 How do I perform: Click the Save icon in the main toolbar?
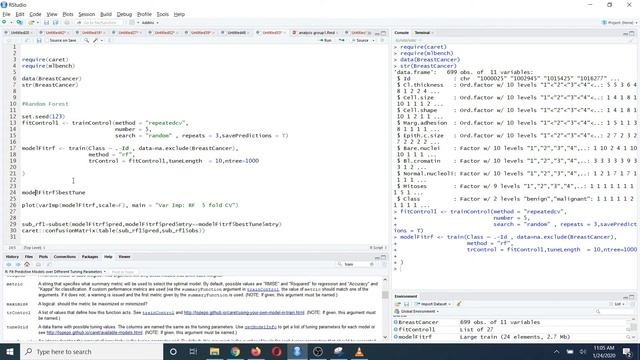tap(46, 22)
